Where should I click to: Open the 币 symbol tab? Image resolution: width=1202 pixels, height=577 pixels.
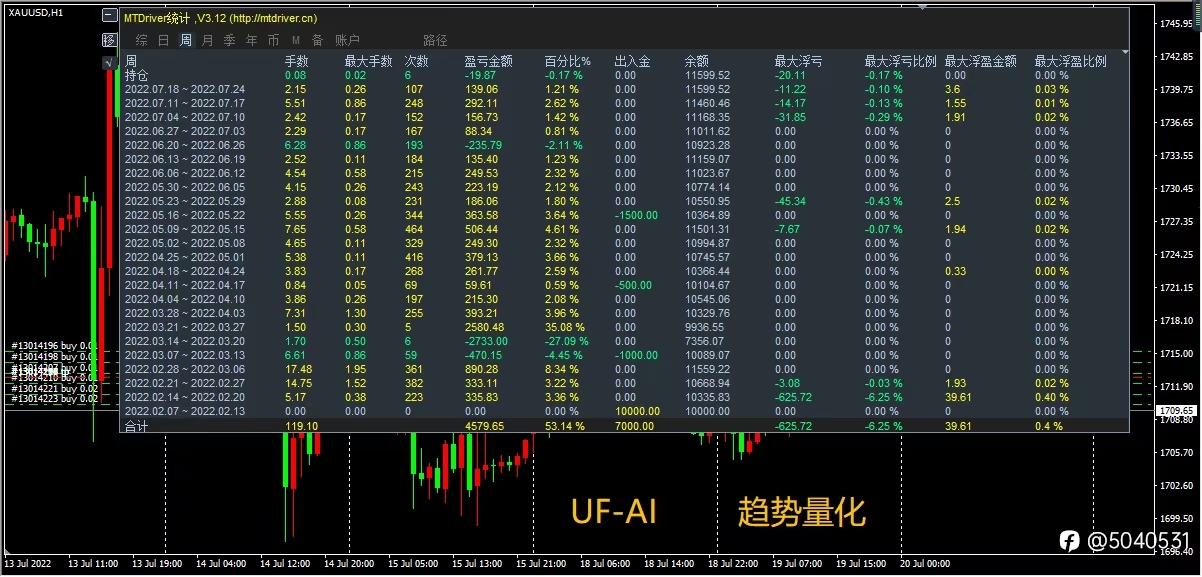pos(273,40)
